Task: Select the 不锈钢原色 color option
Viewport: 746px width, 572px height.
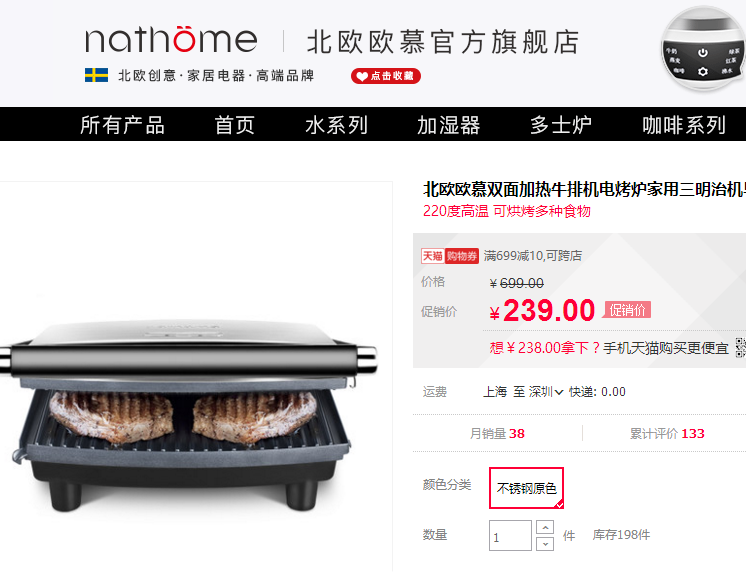Action: pos(527,488)
